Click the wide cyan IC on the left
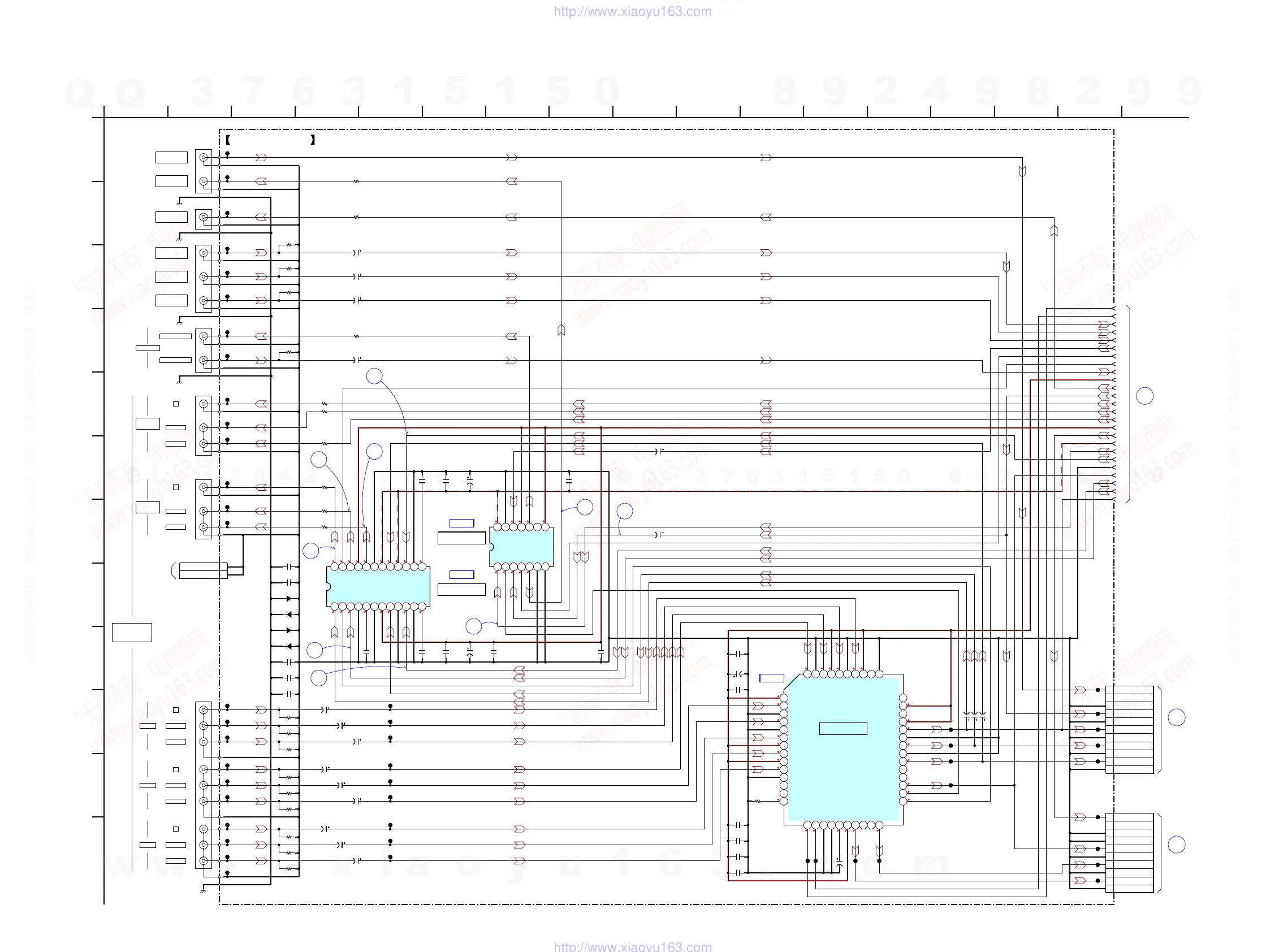 [378, 586]
